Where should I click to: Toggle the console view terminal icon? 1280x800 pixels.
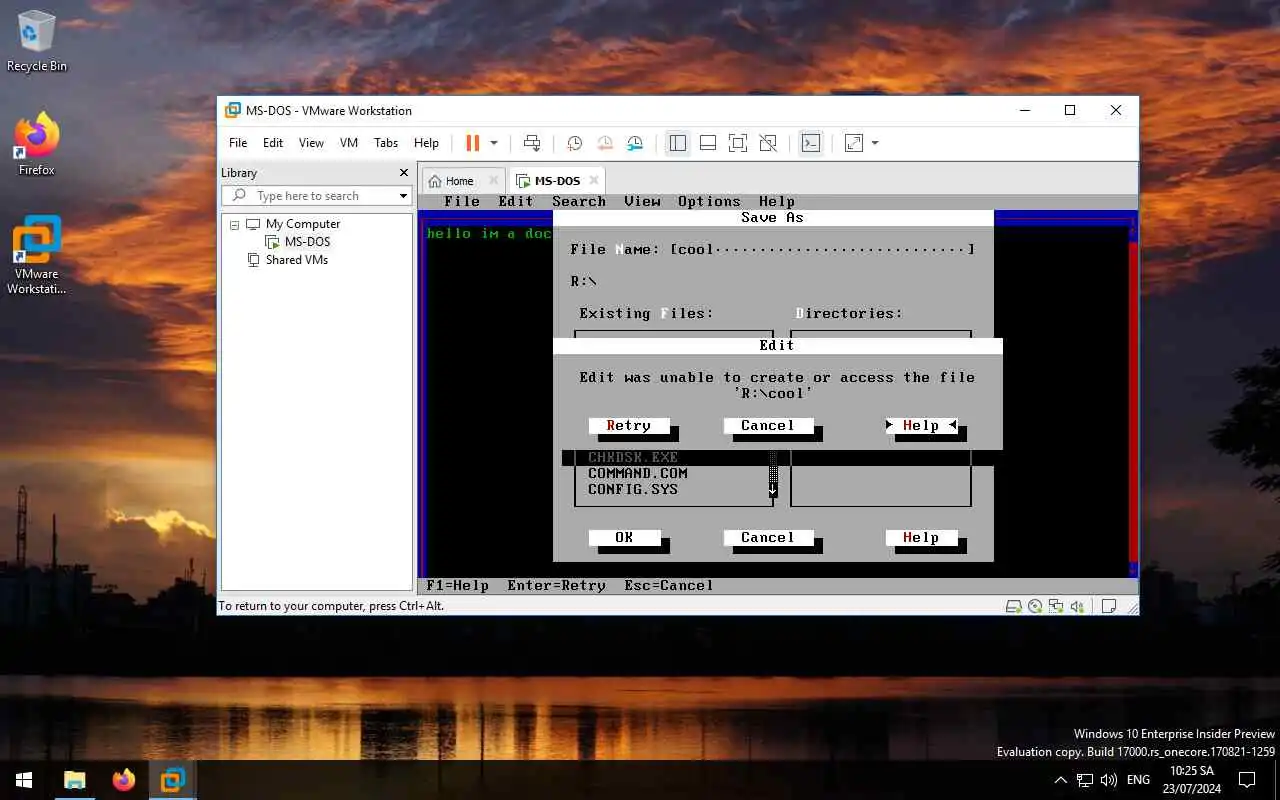coord(811,143)
